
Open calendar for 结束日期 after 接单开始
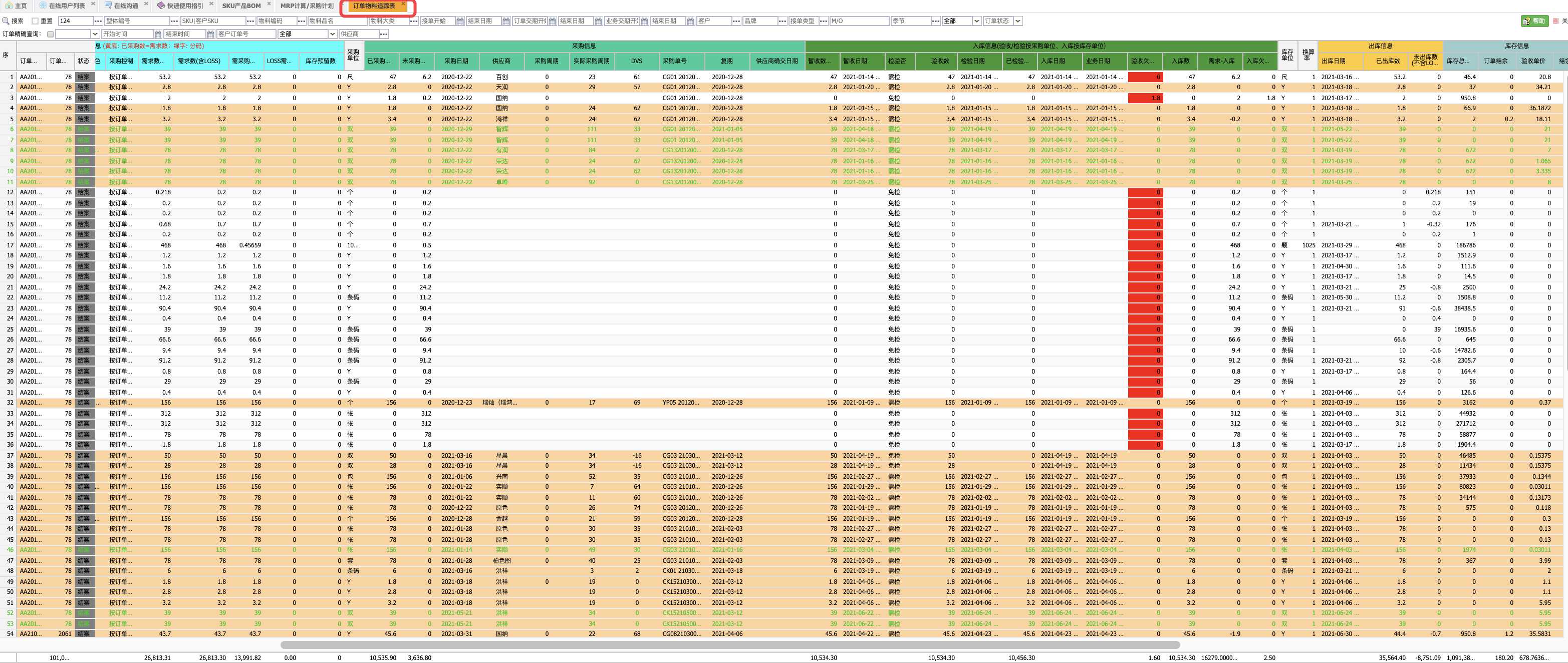pos(506,21)
